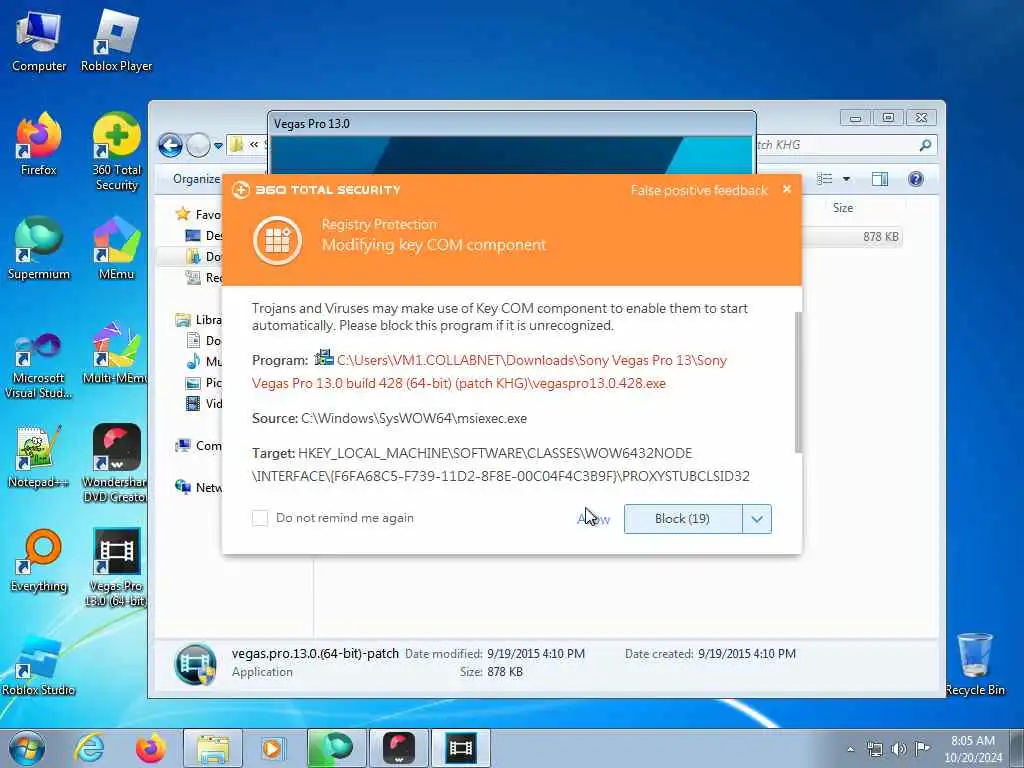Open Firefox from the taskbar
Viewport: 1024px width, 768px height.
[x=151, y=748]
